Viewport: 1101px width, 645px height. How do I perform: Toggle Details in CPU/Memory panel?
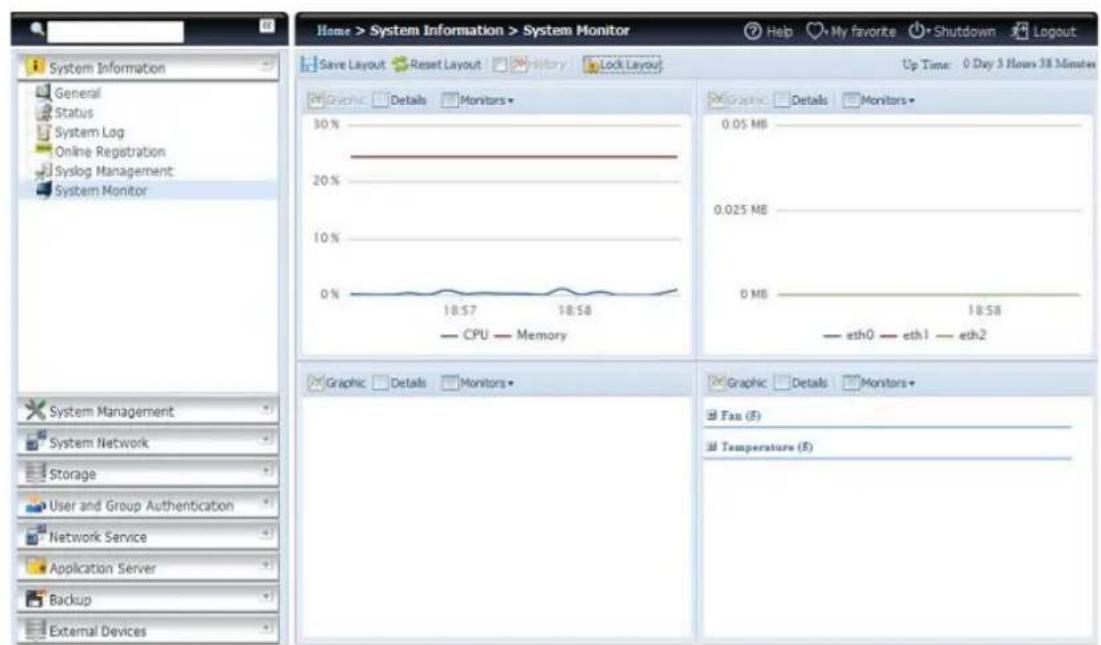tap(400, 100)
